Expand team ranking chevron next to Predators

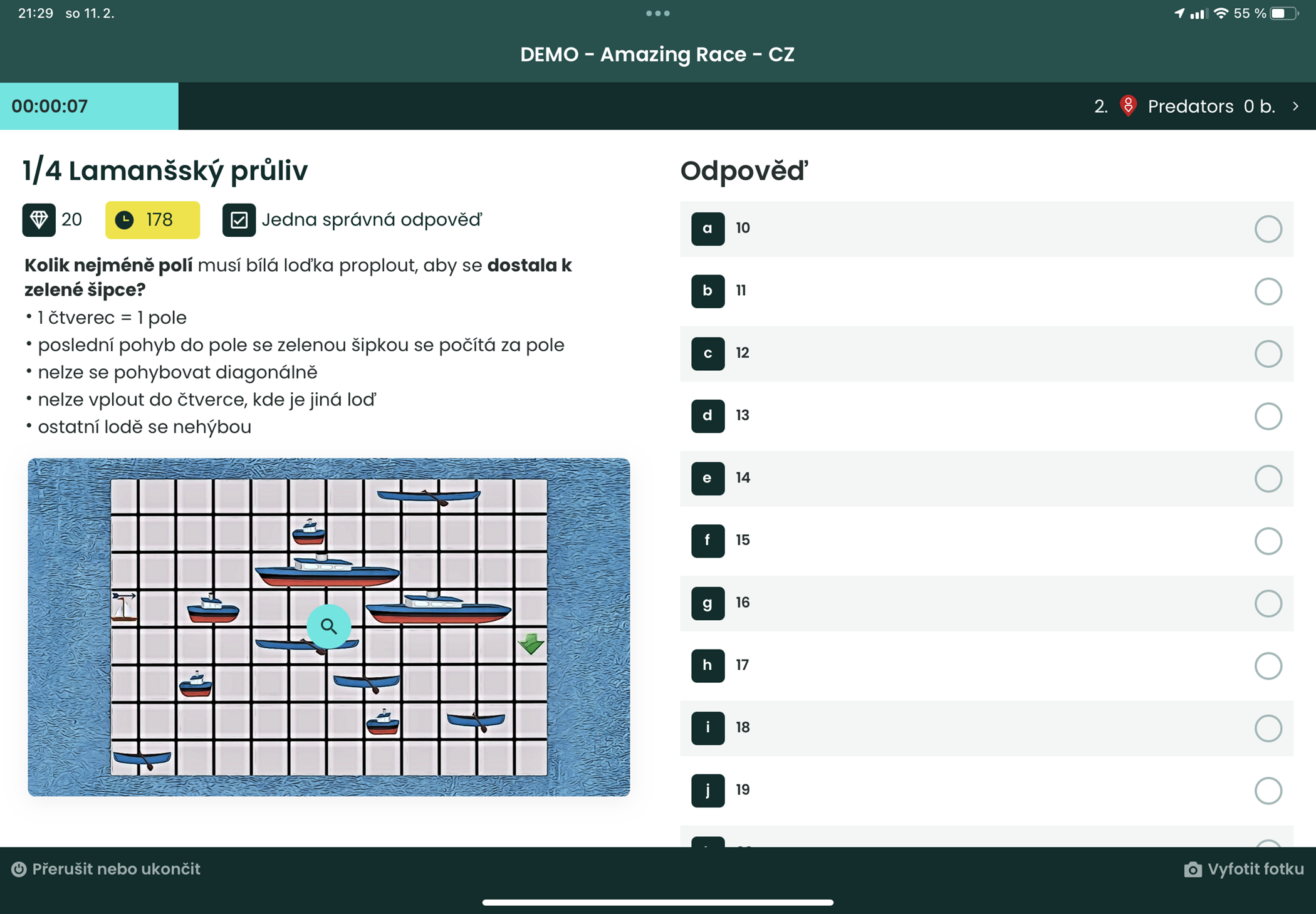tap(1295, 106)
